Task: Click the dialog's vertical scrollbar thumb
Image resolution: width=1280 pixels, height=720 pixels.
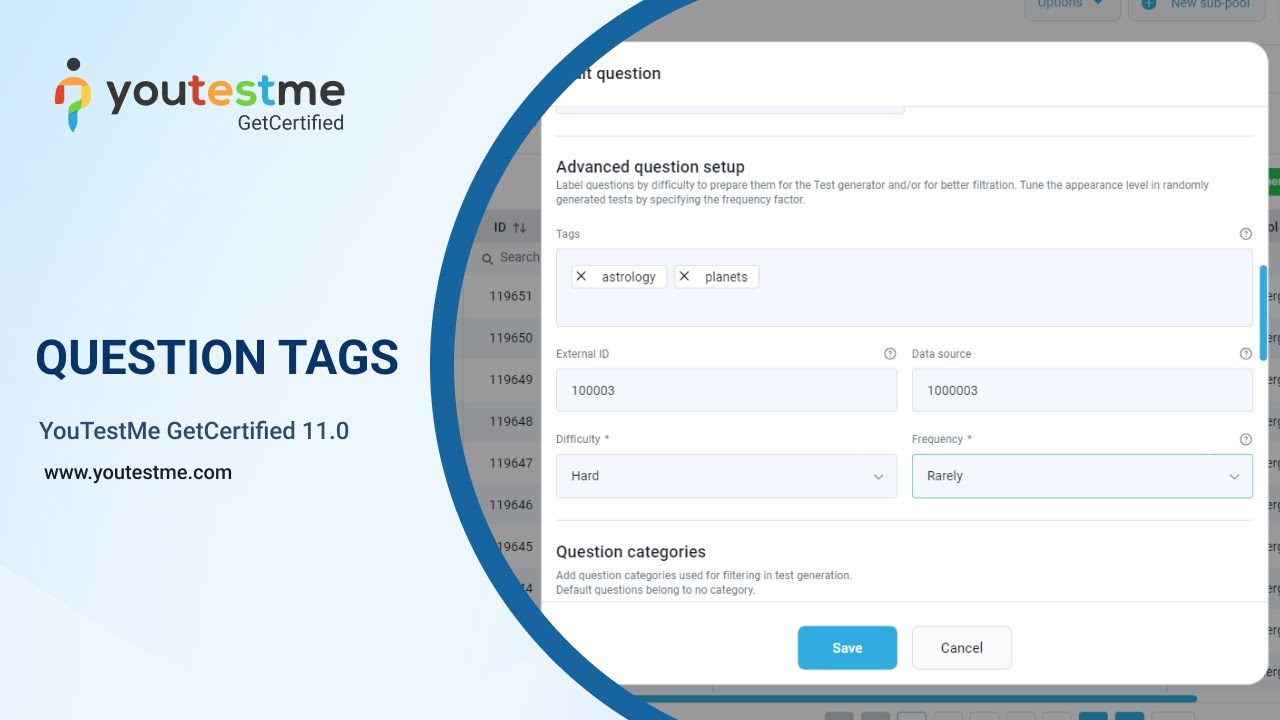Action: tap(1263, 313)
